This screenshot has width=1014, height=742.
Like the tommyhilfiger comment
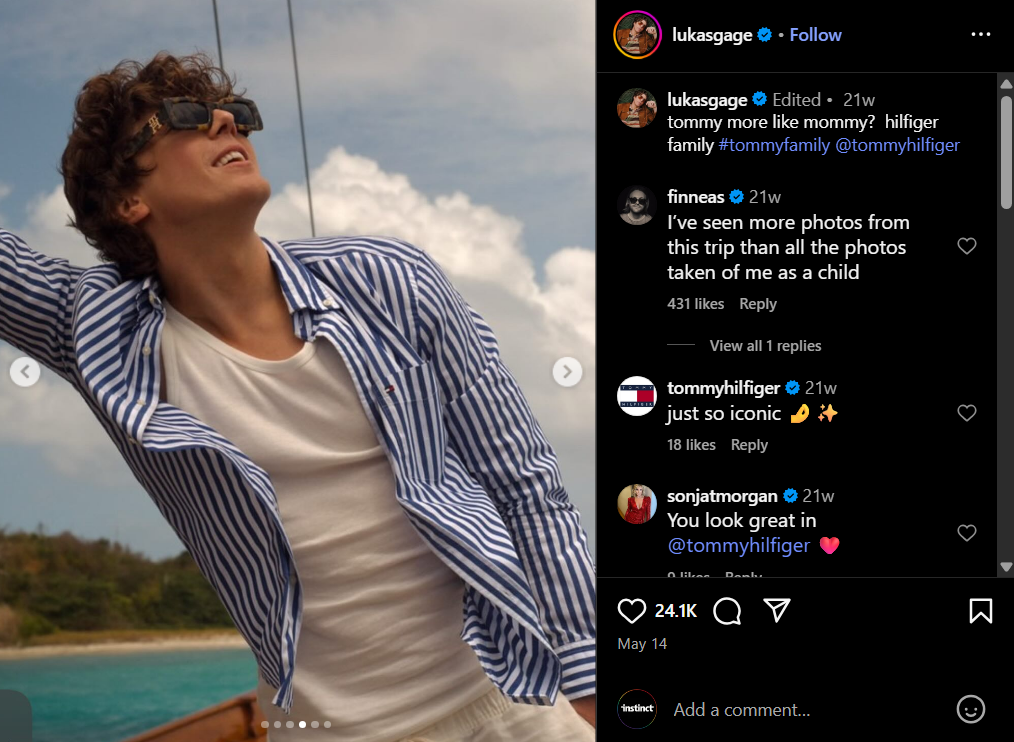tap(966, 413)
